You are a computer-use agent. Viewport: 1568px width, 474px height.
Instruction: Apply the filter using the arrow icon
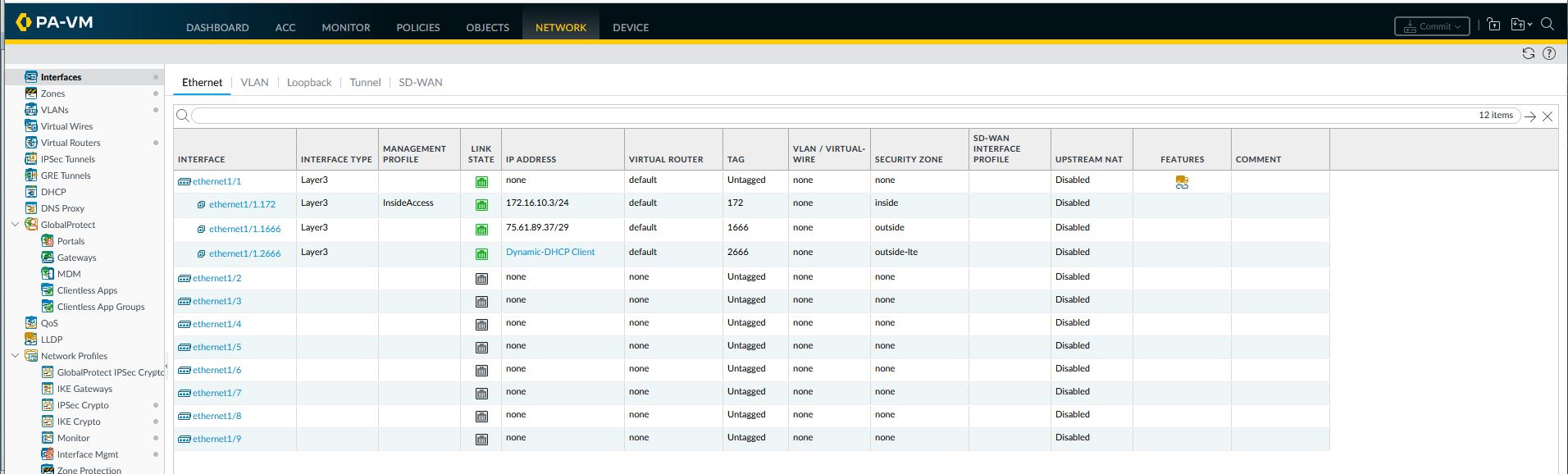[x=1530, y=116]
